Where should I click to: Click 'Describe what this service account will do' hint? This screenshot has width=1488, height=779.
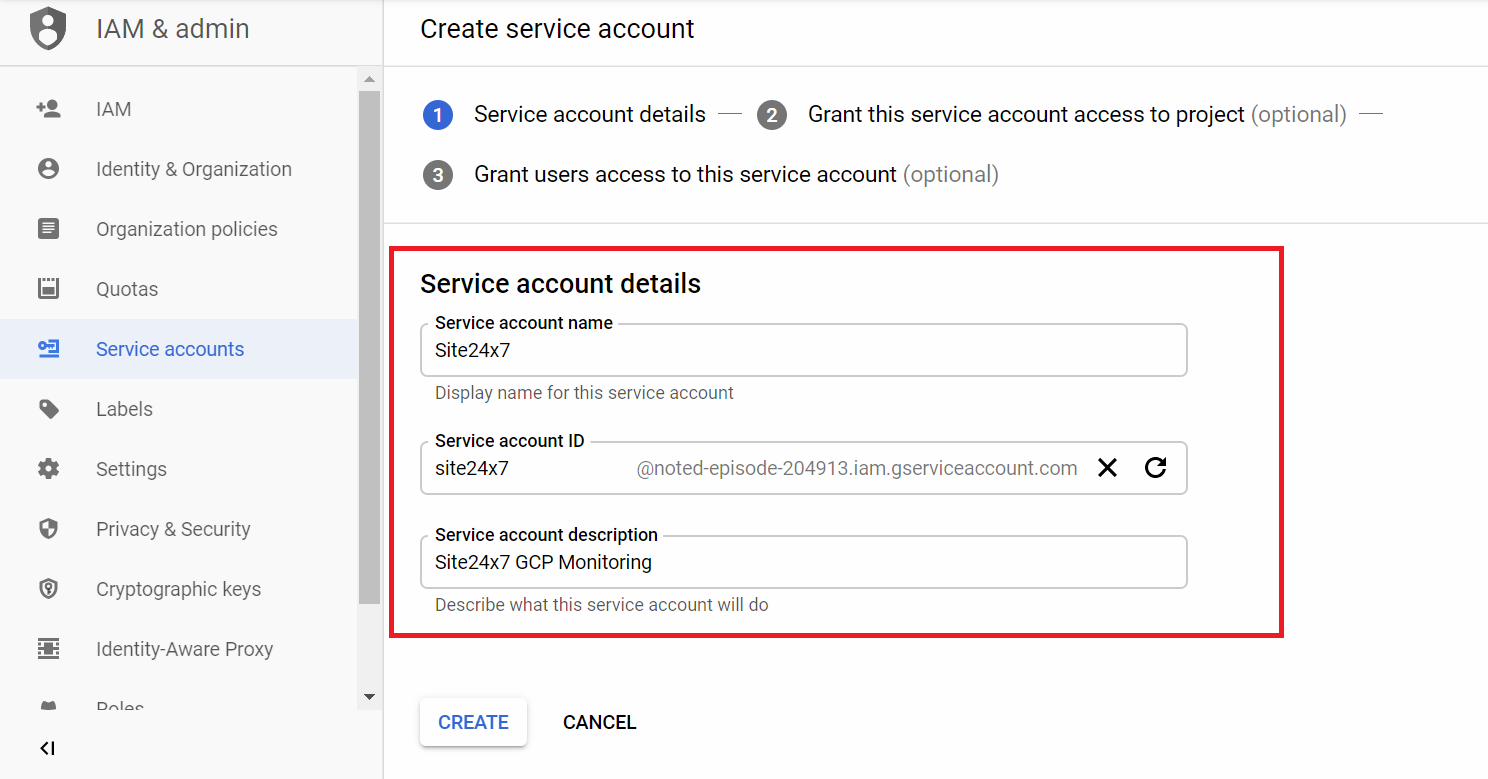point(602,605)
